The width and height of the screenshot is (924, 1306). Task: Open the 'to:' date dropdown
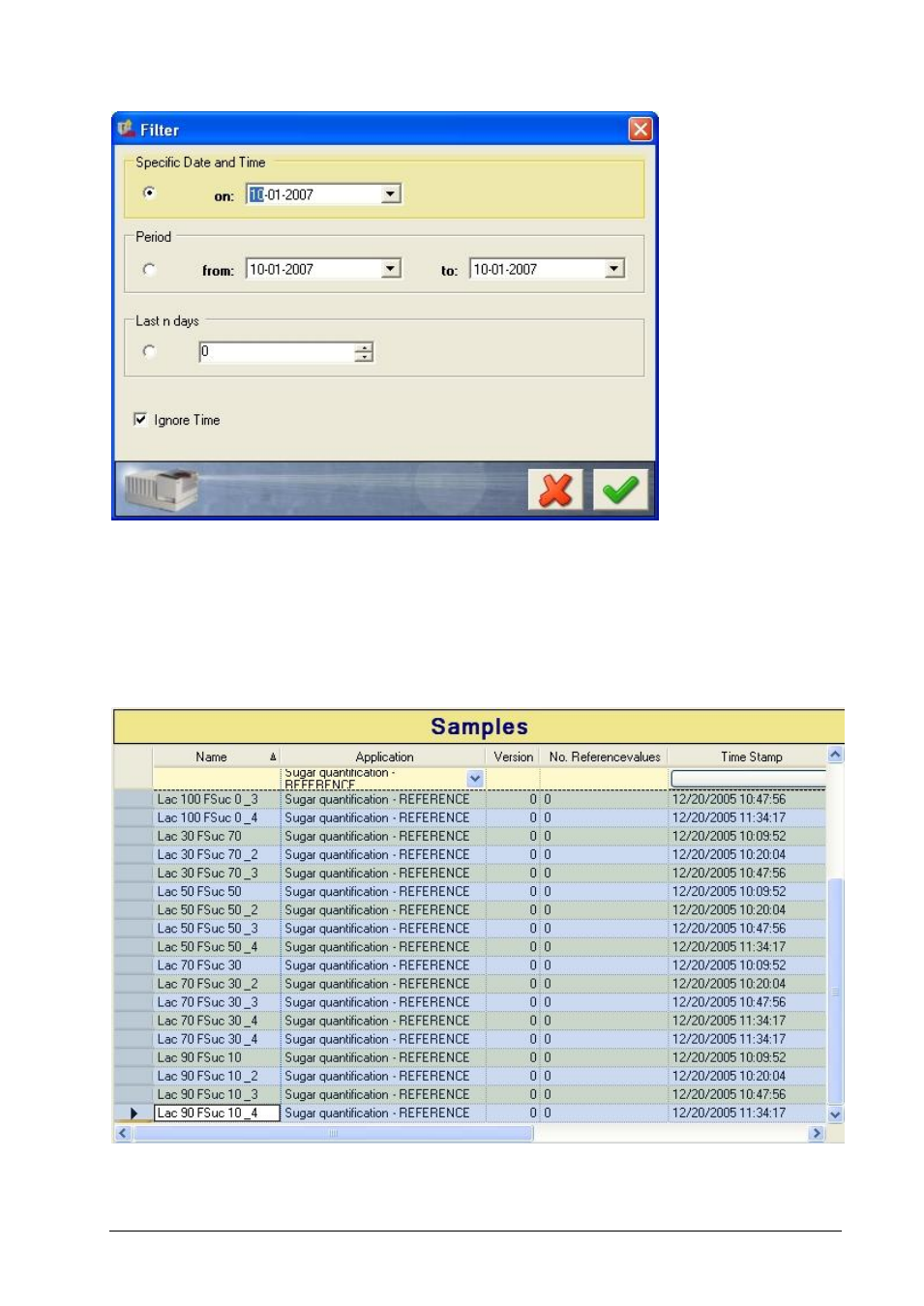coord(614,269)
